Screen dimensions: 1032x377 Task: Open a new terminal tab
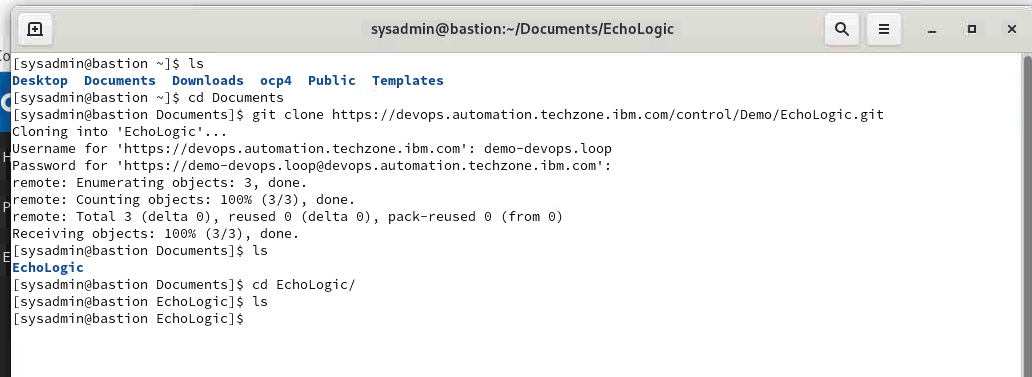pos(35,30)
